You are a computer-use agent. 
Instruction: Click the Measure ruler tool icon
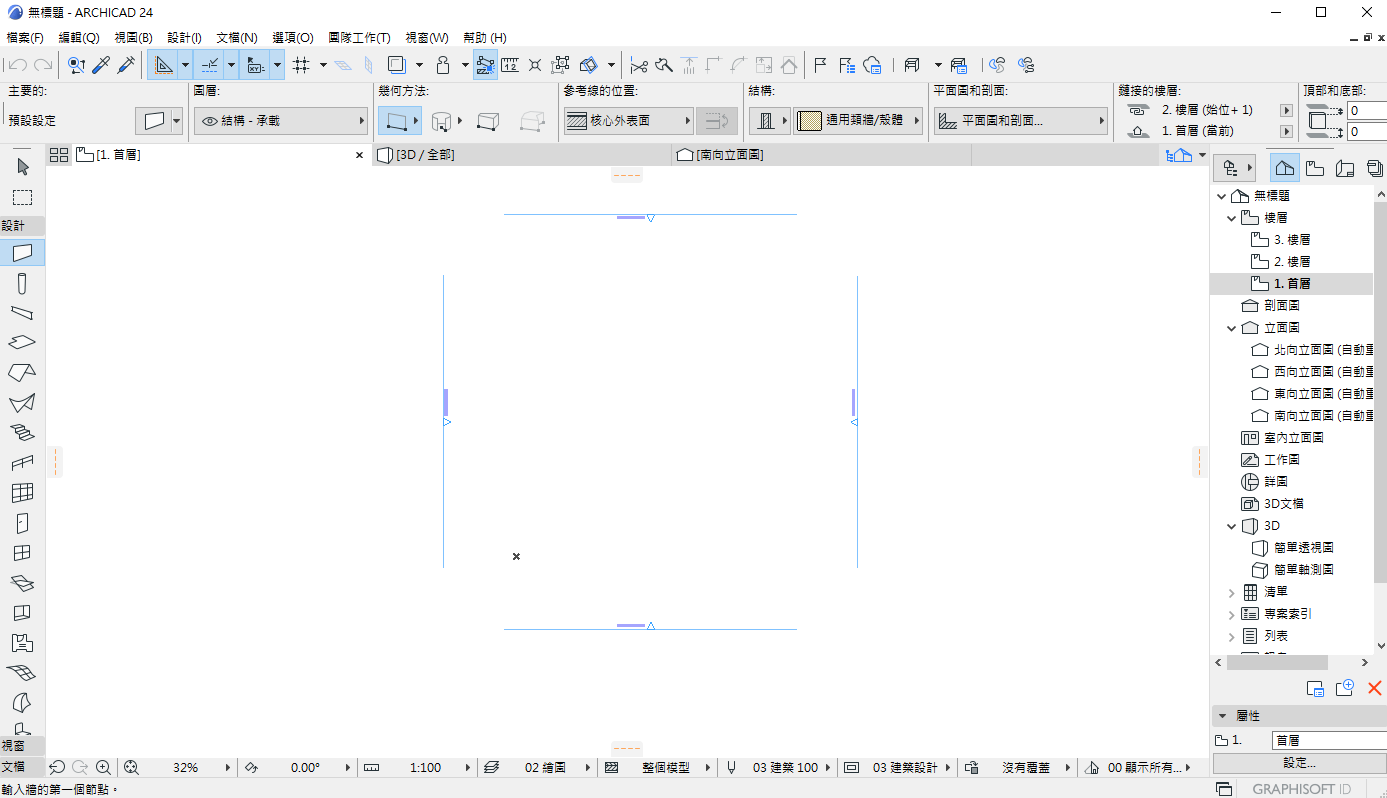coord(510,65)
